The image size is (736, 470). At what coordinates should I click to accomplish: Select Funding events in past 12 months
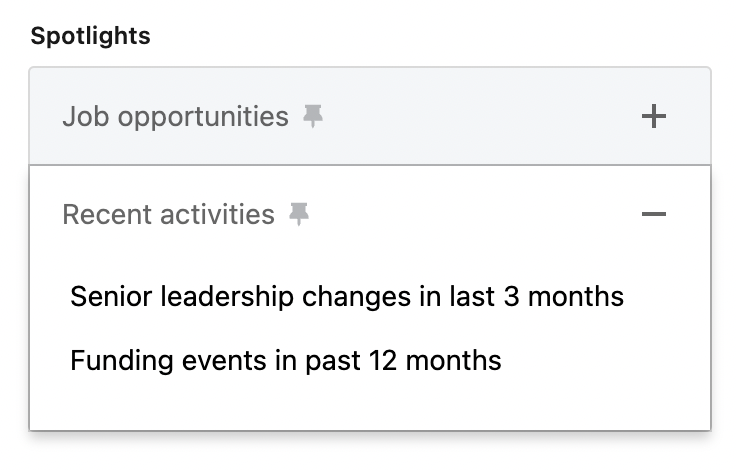286,359
